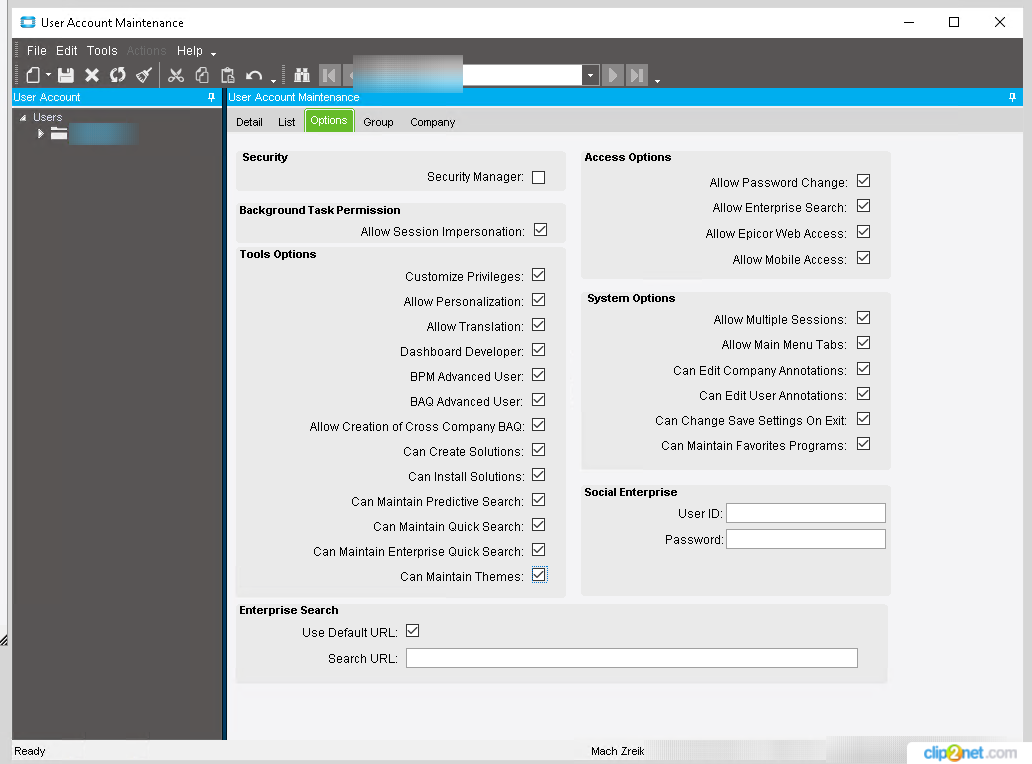
Task: Select the Users root tree item
Action: 48,117
